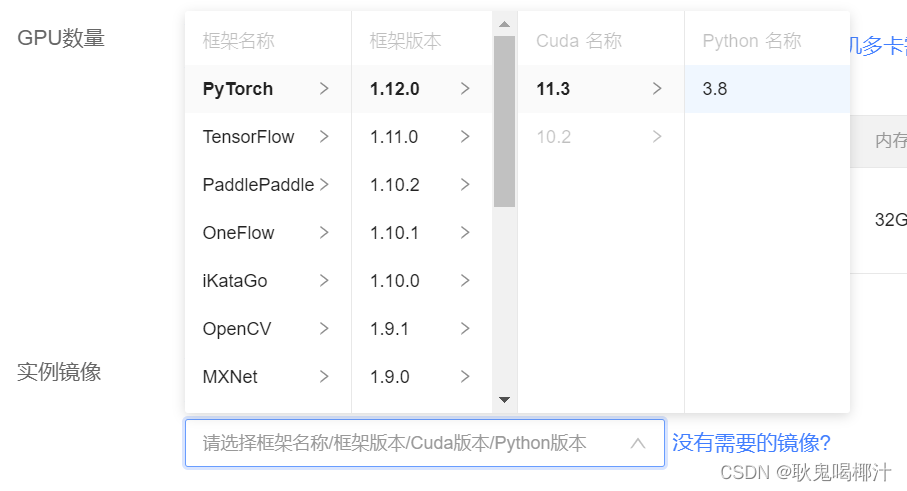The image size is (907, 491).
Task: Choose framework version 1.11.0
Action: pyautogui.click(x=422, y=136)
